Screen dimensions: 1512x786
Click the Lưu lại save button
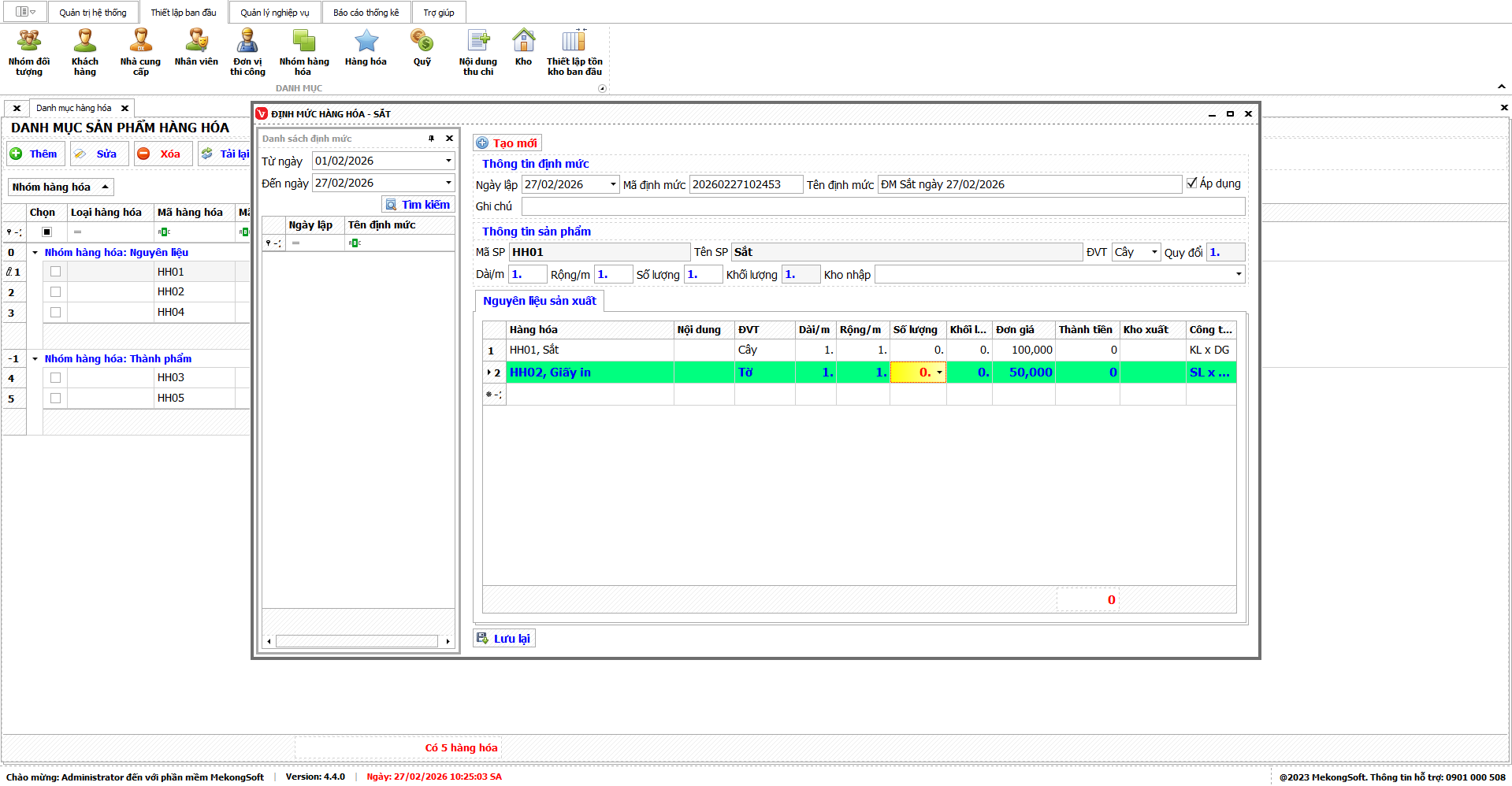(504, 639)
